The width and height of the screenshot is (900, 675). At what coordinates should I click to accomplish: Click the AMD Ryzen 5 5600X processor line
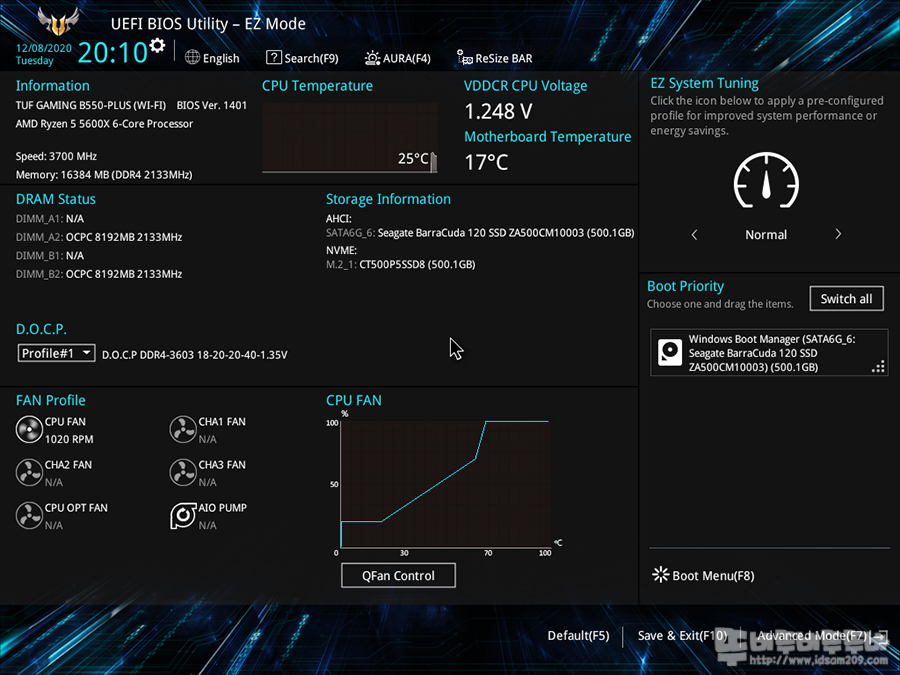tap(104, 123)
